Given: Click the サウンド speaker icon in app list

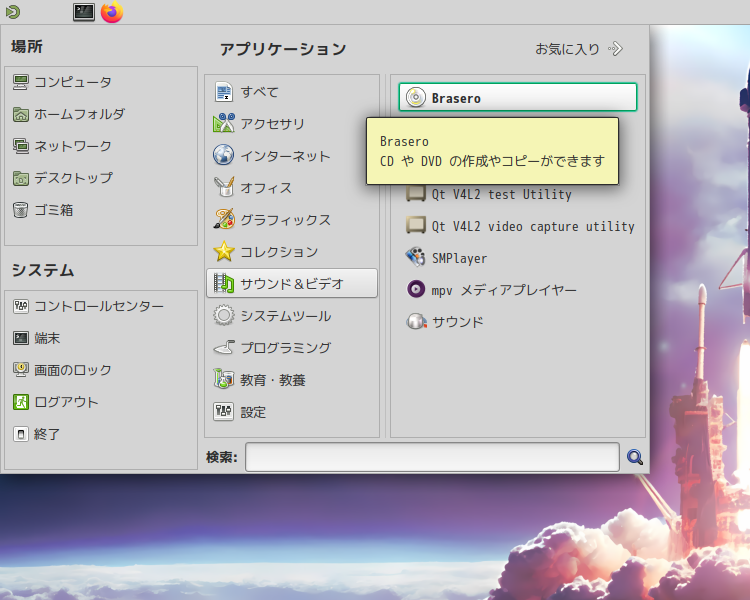Looking at the screenshot, I should [416, 322].
